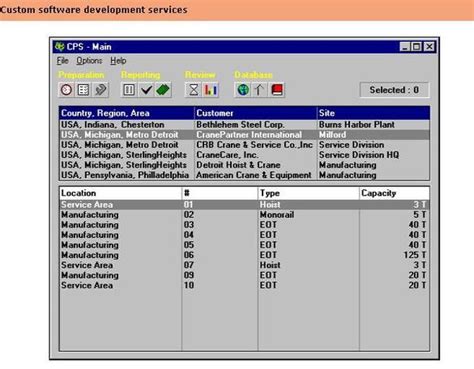This screenshot has width=474, height=369.
Task: Click the Type column header
Action: (309, 193)
